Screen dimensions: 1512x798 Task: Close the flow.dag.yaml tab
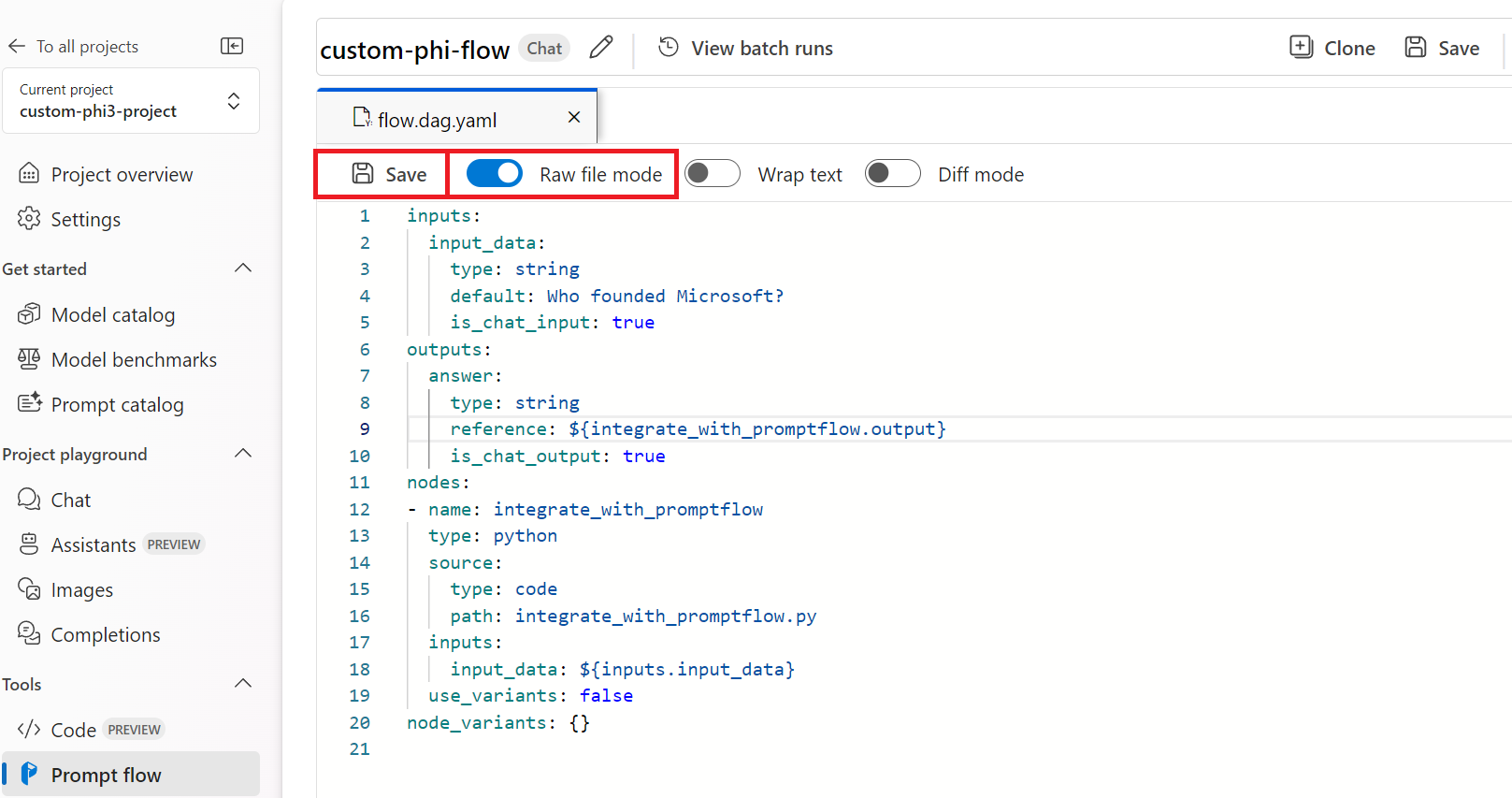[x=574, y=117]
